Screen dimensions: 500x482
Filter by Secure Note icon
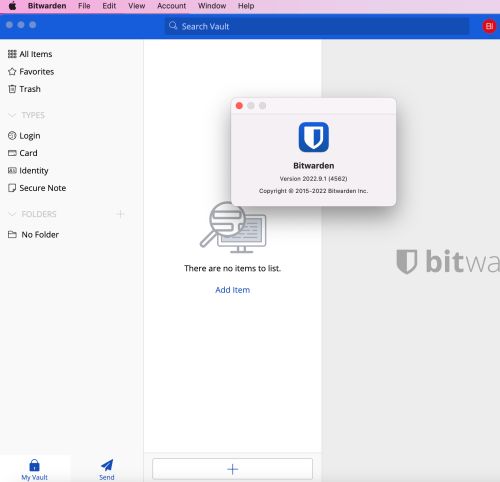pyautogui.click(x=12, y=188)
